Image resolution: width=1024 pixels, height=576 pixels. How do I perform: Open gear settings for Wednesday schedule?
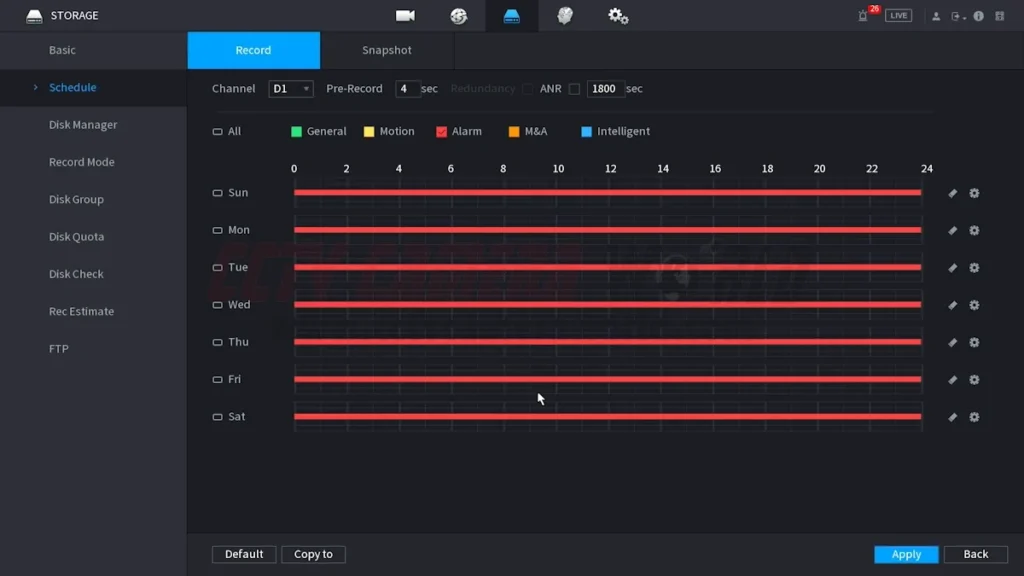tap(974, 305)
